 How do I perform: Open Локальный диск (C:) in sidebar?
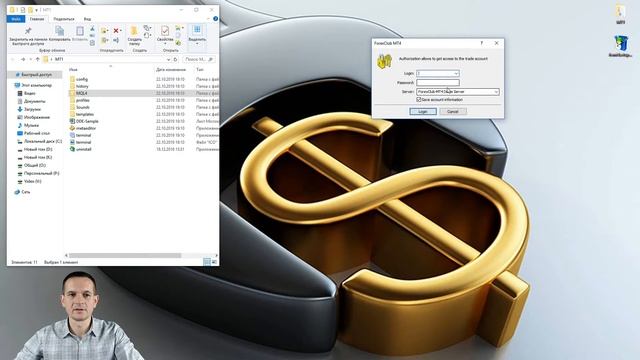[x=40, y=141]
